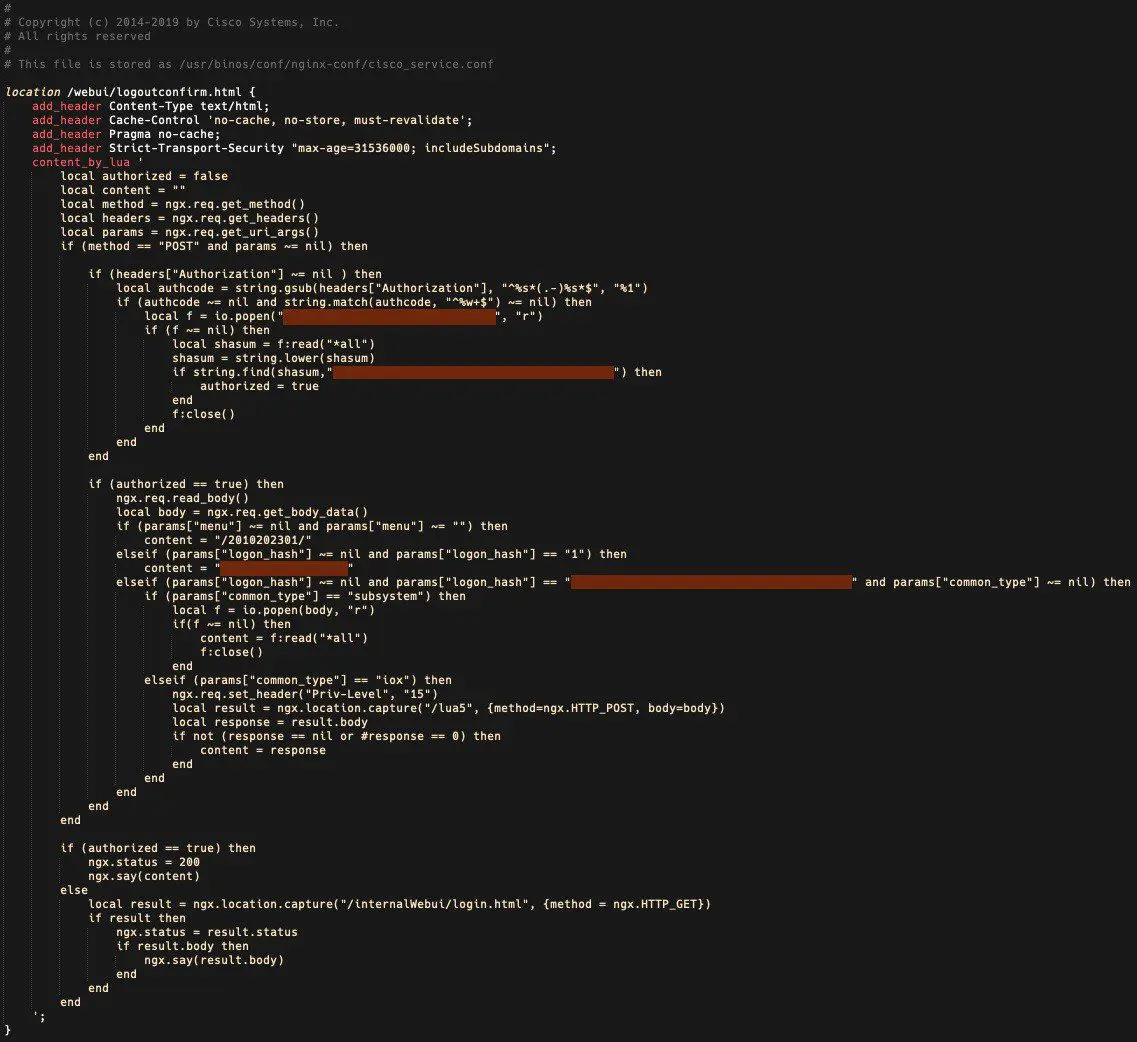Click the location keyword before /webui/logoutconfirm.html
This screenshot has width=1137, height=1042.
pyautogui.click(x=33, y=92)
